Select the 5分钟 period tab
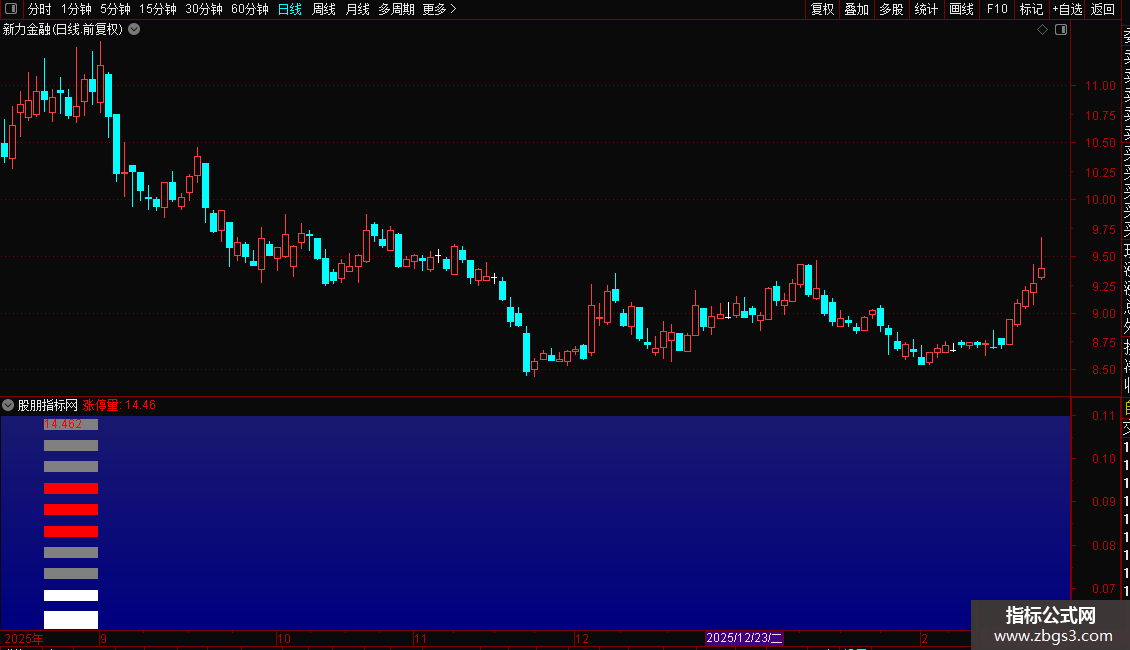 115,9
